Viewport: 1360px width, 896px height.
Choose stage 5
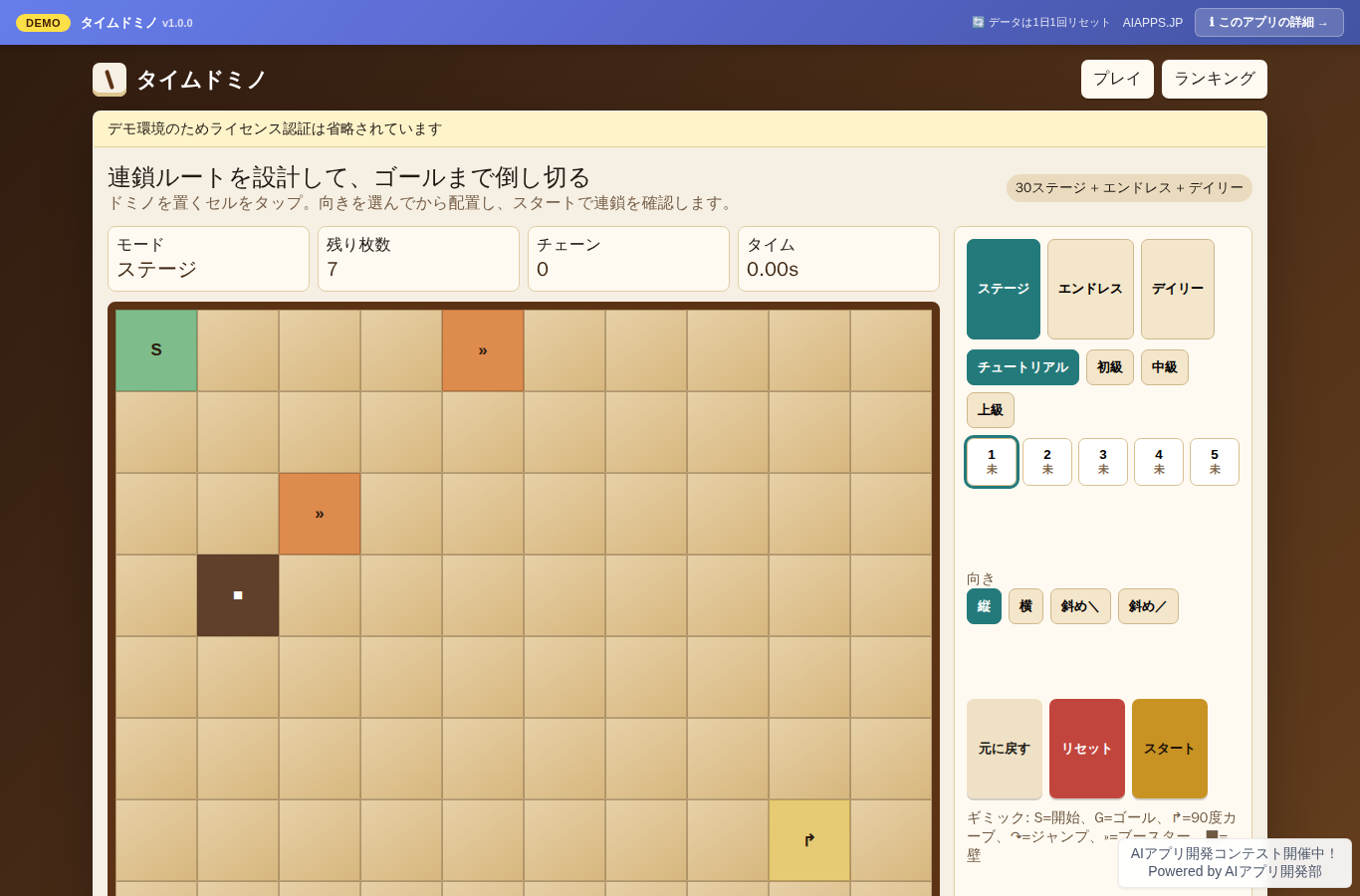(x=1215, y=462)
